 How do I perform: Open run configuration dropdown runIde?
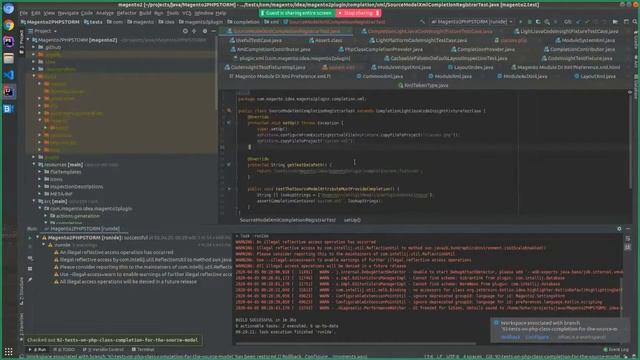pos(471,22)
